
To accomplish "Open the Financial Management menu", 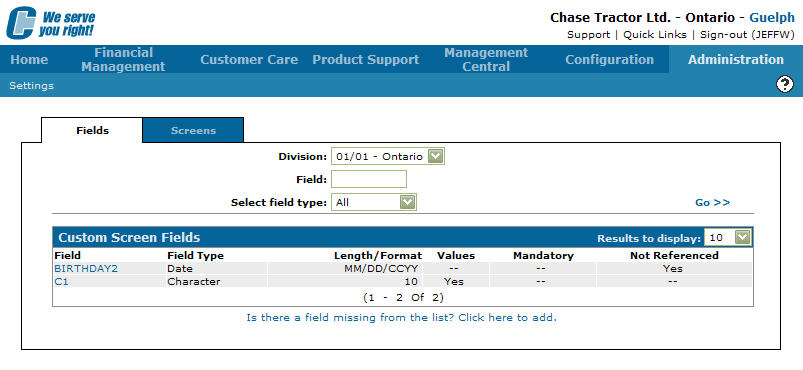I will click(123, 59).
